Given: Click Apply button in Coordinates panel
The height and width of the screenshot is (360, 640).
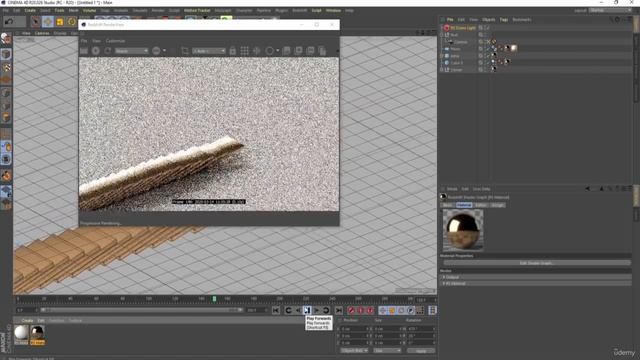Looking at the screenshot, I should (x=421, y=351).
